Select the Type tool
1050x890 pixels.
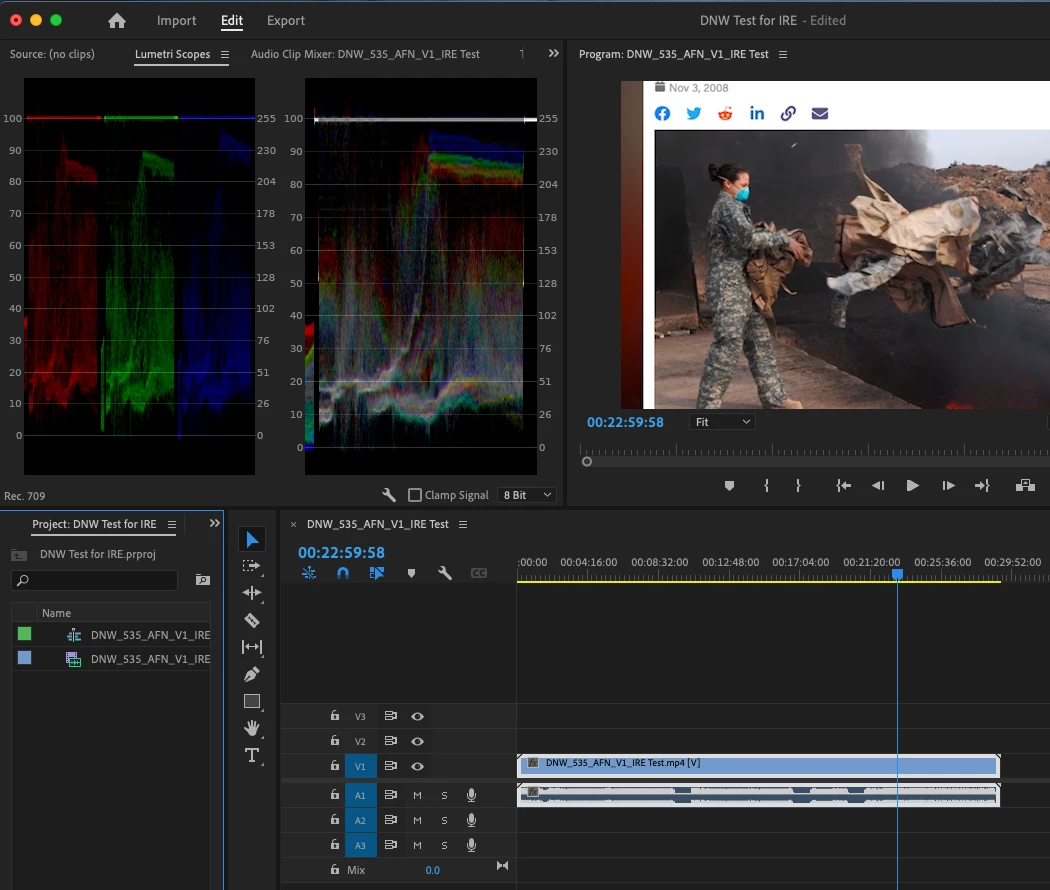pos(252,755)
